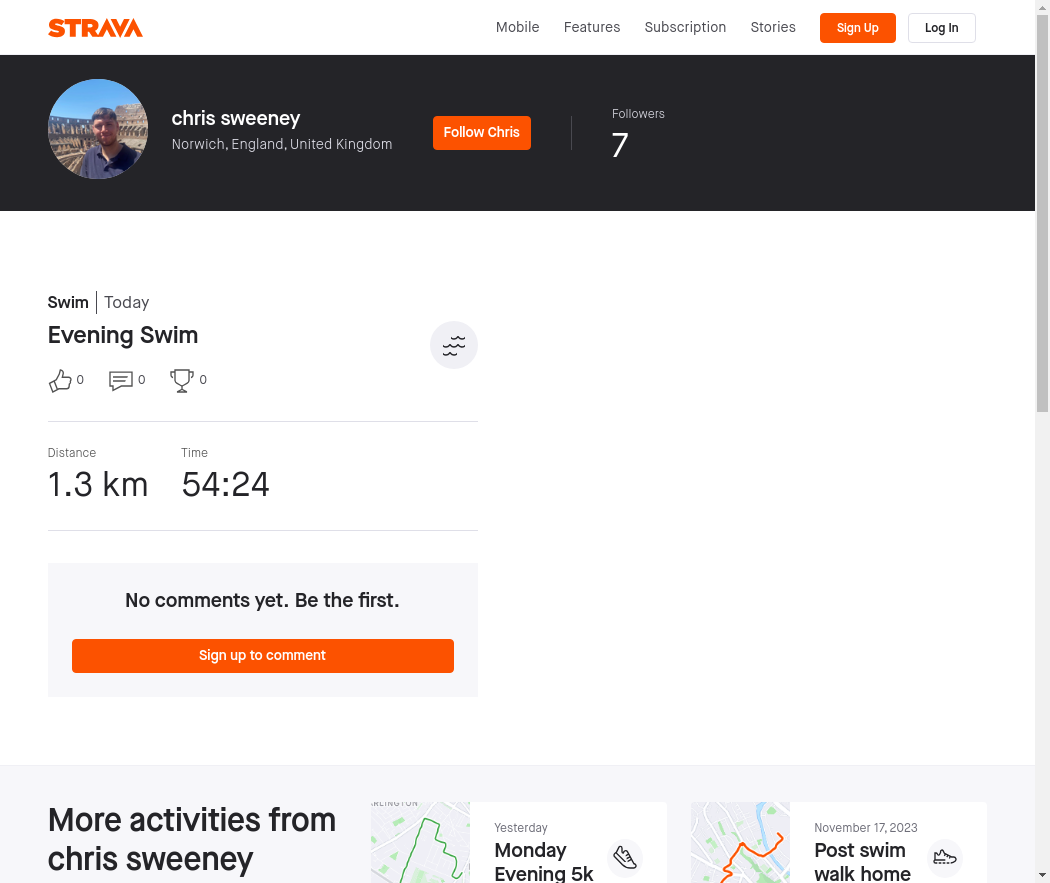Open chris sweeney's profile photo
1050x883 pixels.
[x=98, y=129]
